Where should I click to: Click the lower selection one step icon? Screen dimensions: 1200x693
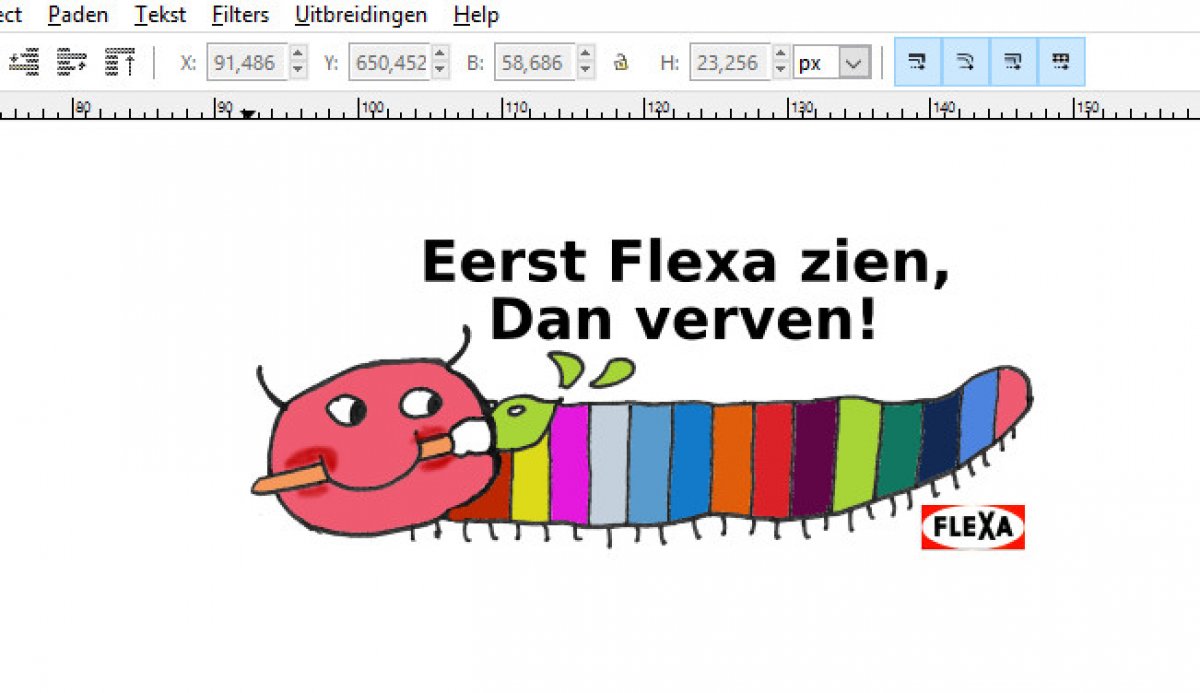coord(23,62)
